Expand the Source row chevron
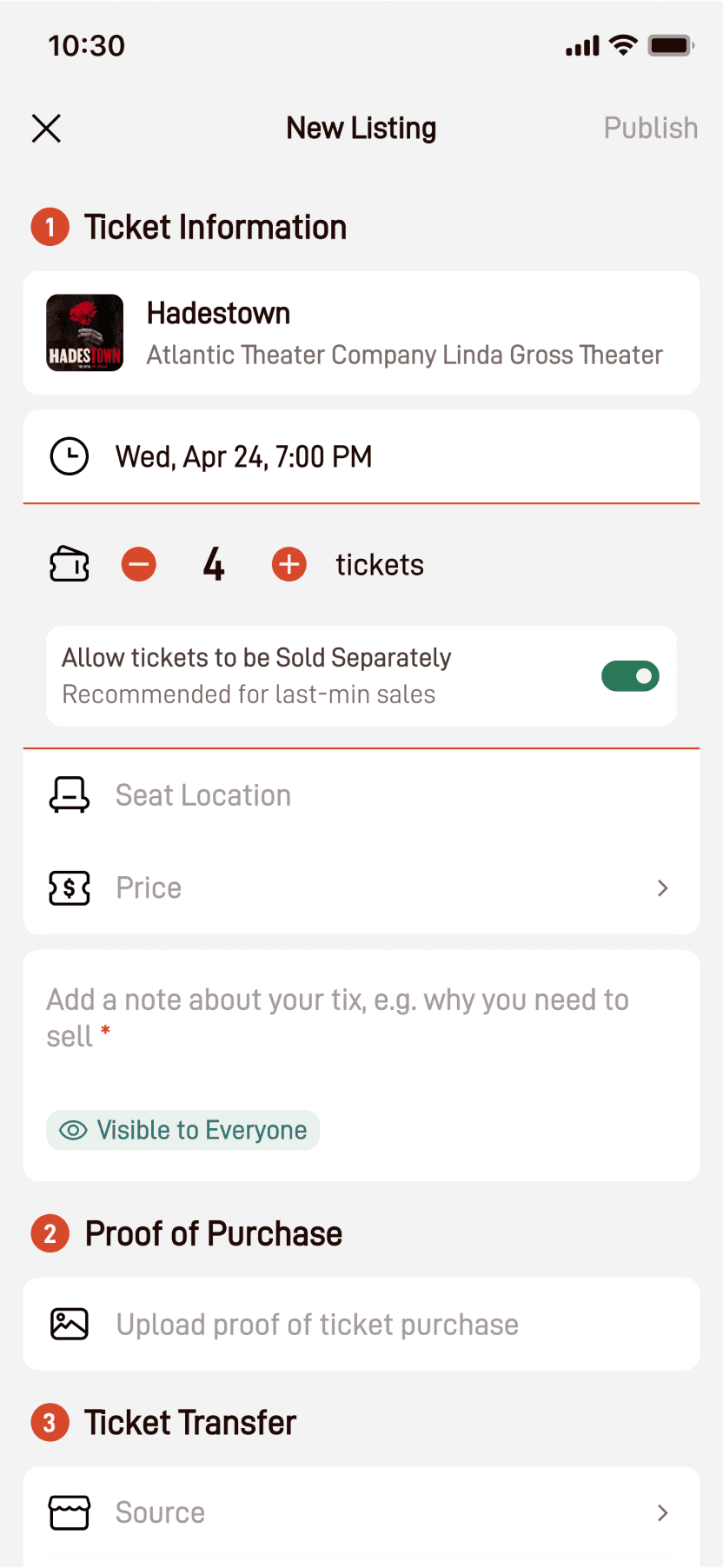This screenshot has width=723, height=1568. [x=663, y=1513]
